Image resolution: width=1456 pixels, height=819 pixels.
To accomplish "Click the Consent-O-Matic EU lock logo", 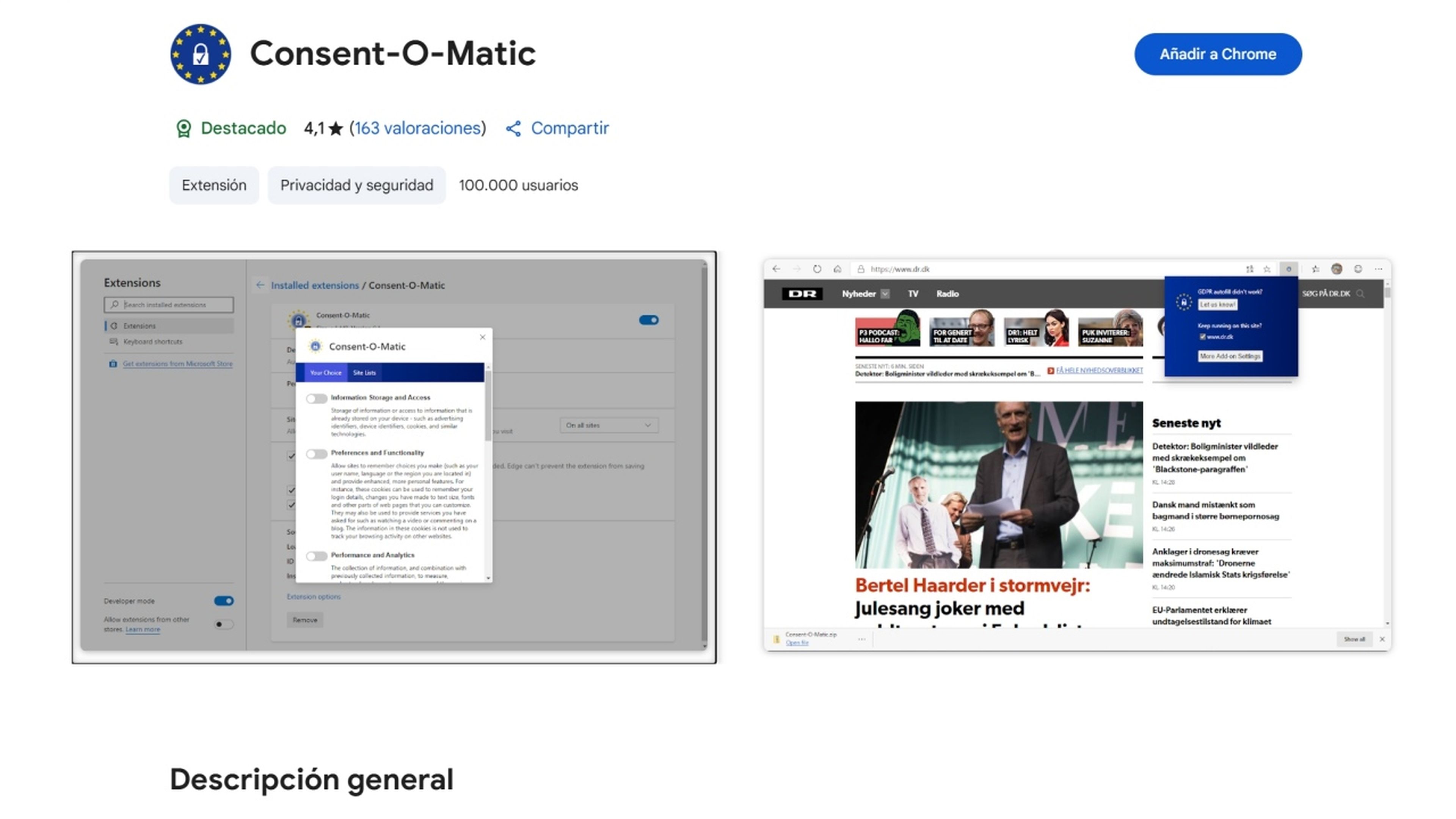I will (201, 54).
